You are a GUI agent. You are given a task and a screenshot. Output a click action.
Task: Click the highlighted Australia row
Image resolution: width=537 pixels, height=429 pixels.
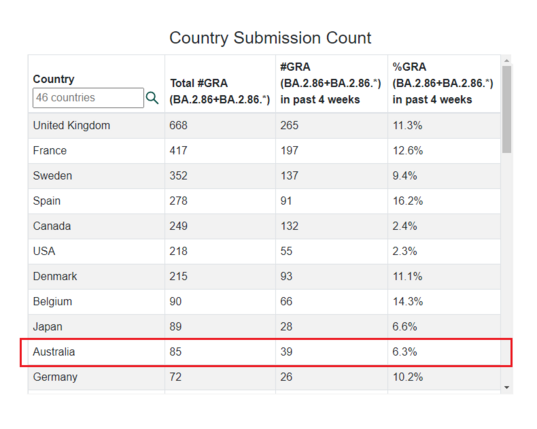[266, 352]
